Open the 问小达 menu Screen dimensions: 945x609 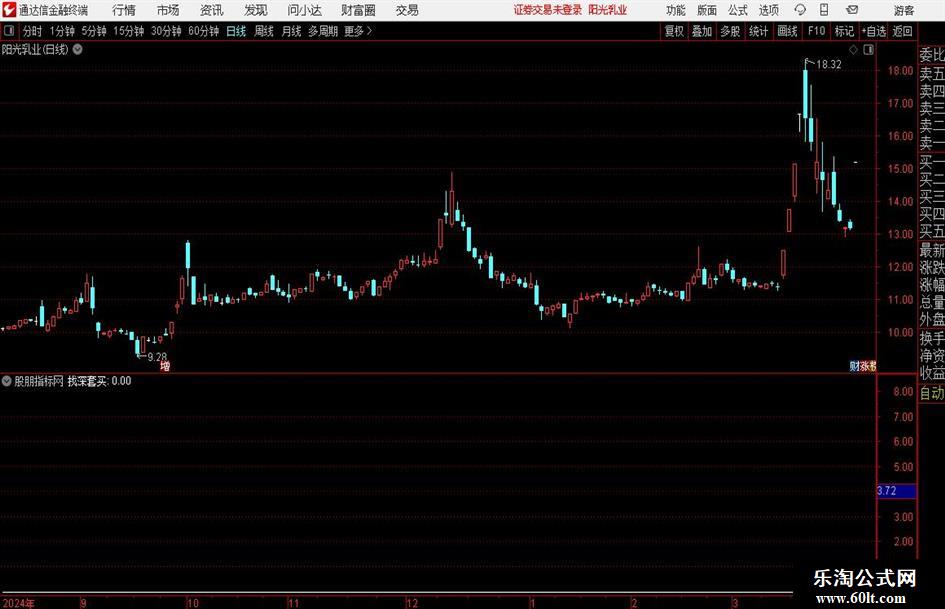[304, 10]
